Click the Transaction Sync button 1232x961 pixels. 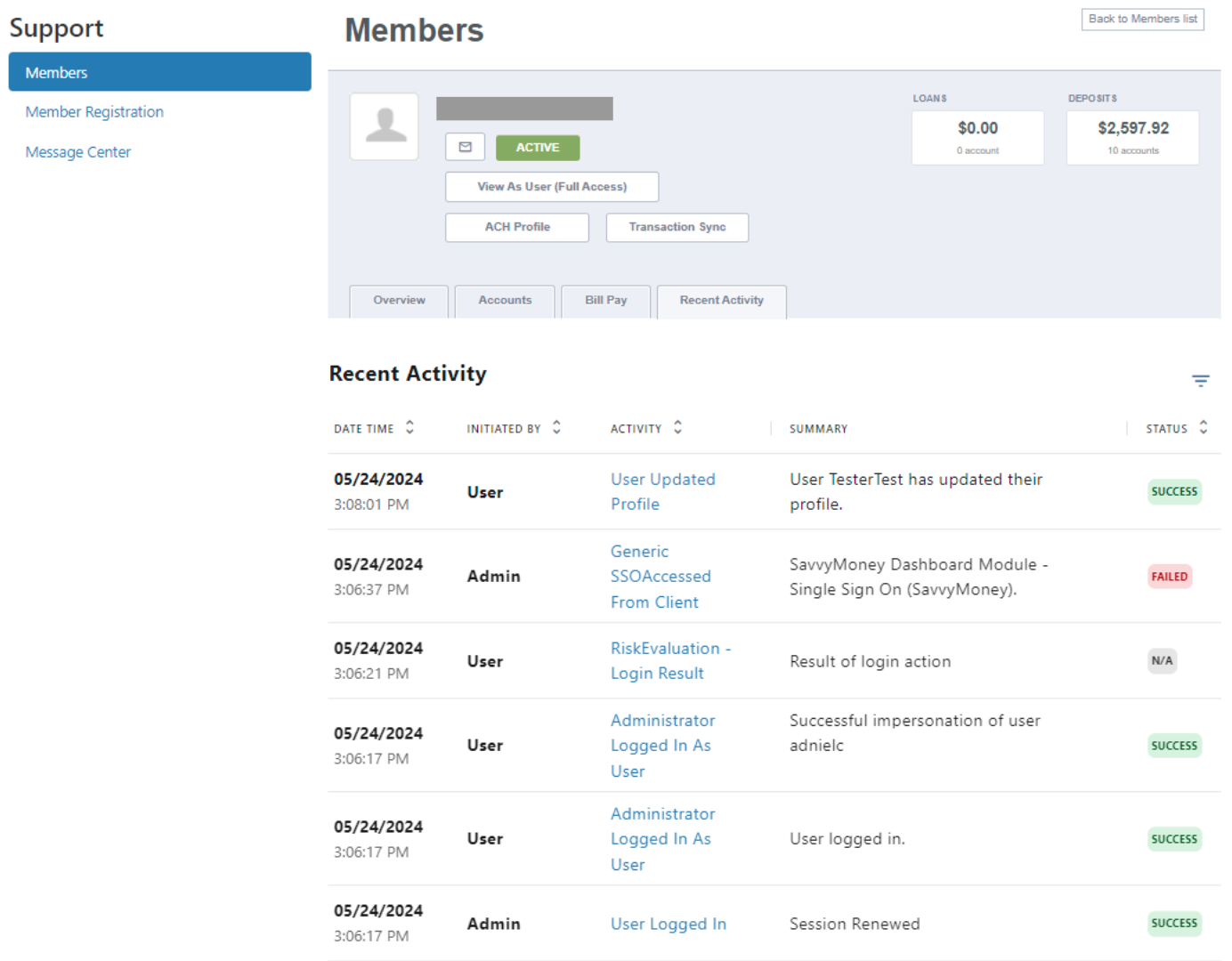[x=677, y=227]
